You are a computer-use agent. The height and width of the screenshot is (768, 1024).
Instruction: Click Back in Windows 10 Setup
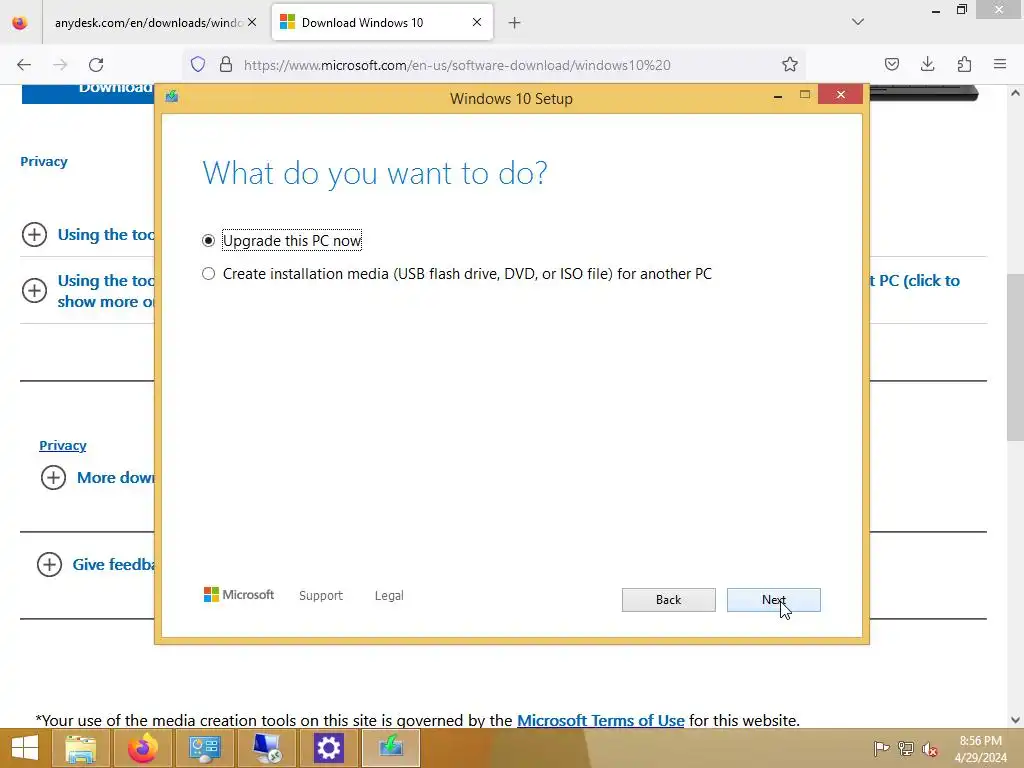coord(668,600)
